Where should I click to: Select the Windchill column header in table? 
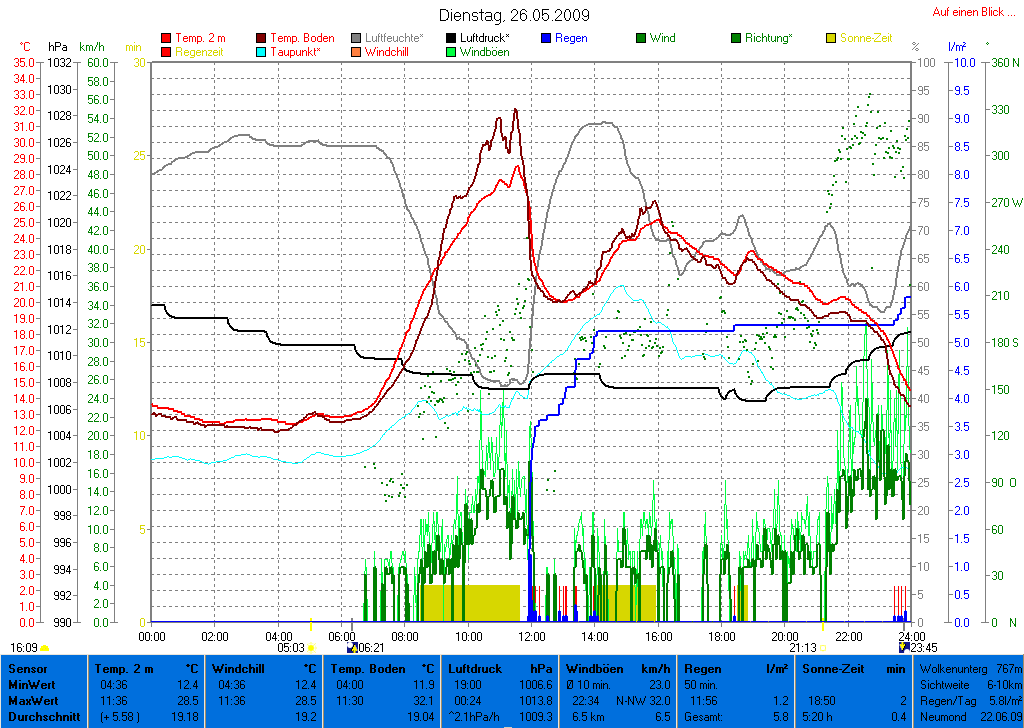coord(238,668)
